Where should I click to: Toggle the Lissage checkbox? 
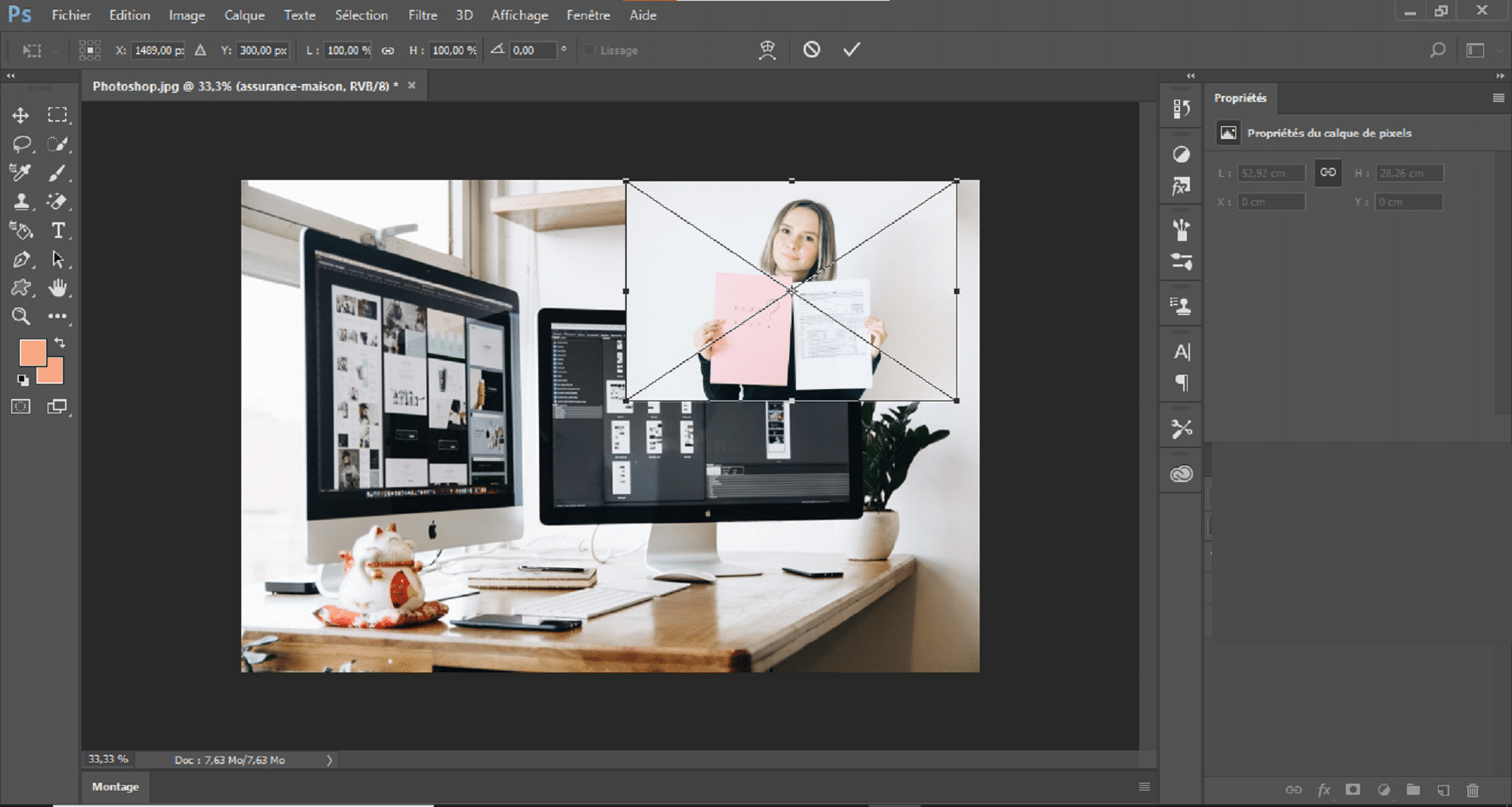click(x=590, y=50)
